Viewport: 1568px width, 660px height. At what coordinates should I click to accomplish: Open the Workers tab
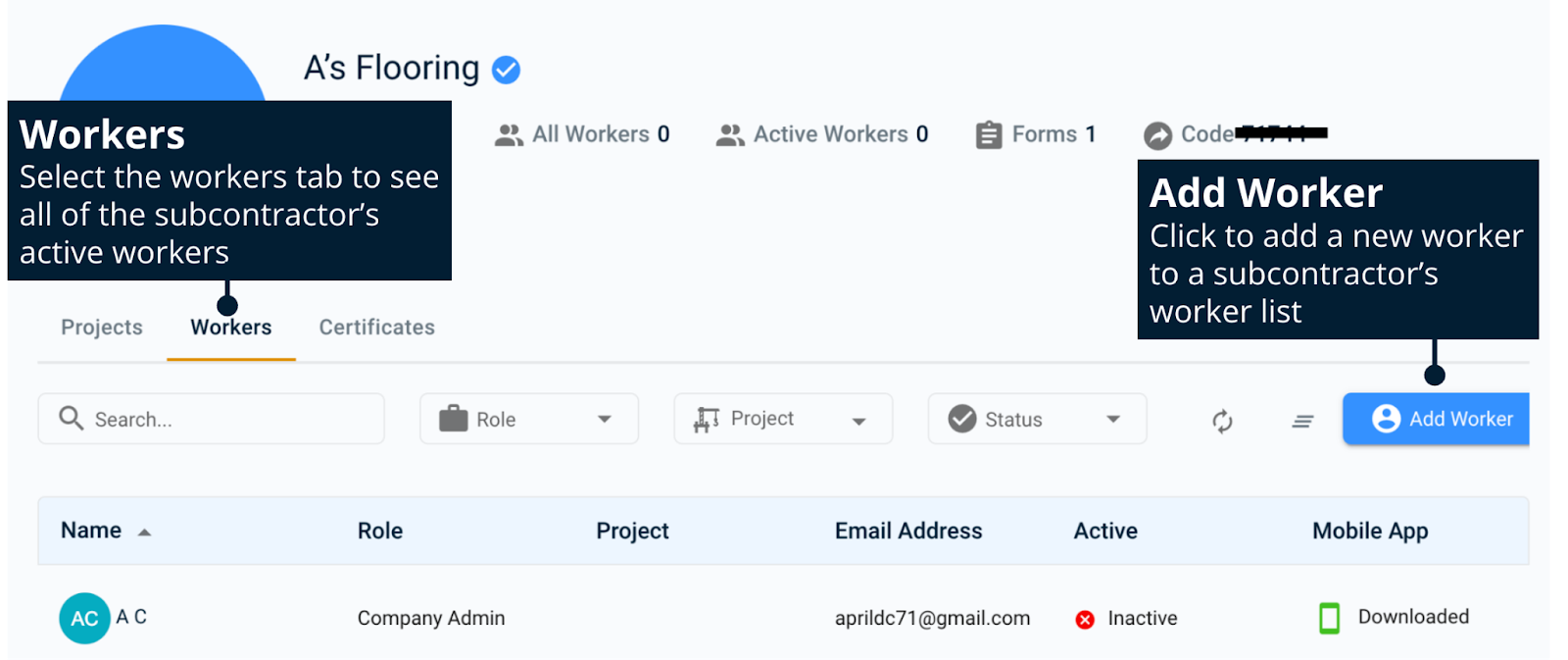tap(231, 328)
